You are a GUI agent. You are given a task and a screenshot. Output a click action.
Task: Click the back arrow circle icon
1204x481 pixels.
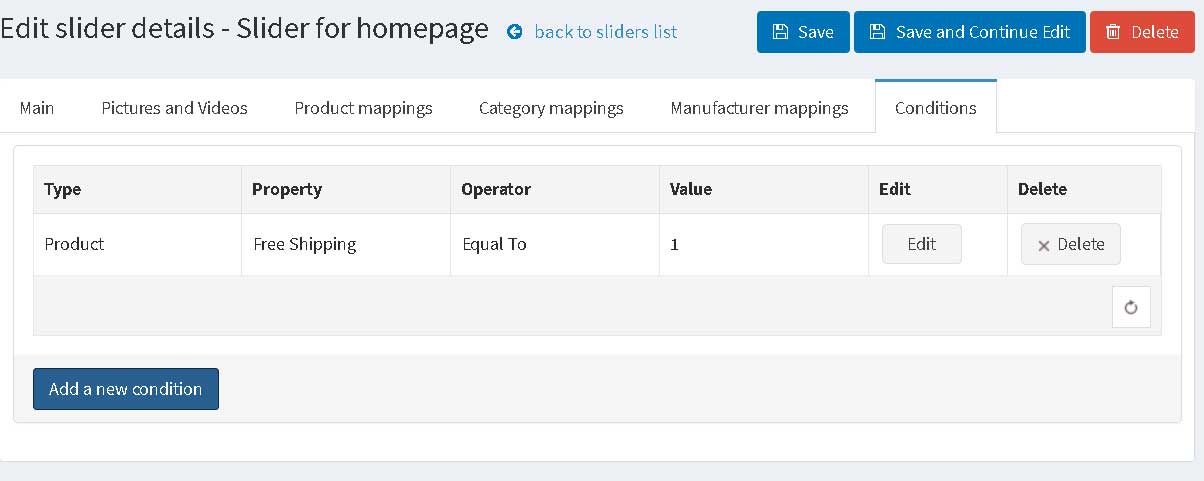point(515,32)
